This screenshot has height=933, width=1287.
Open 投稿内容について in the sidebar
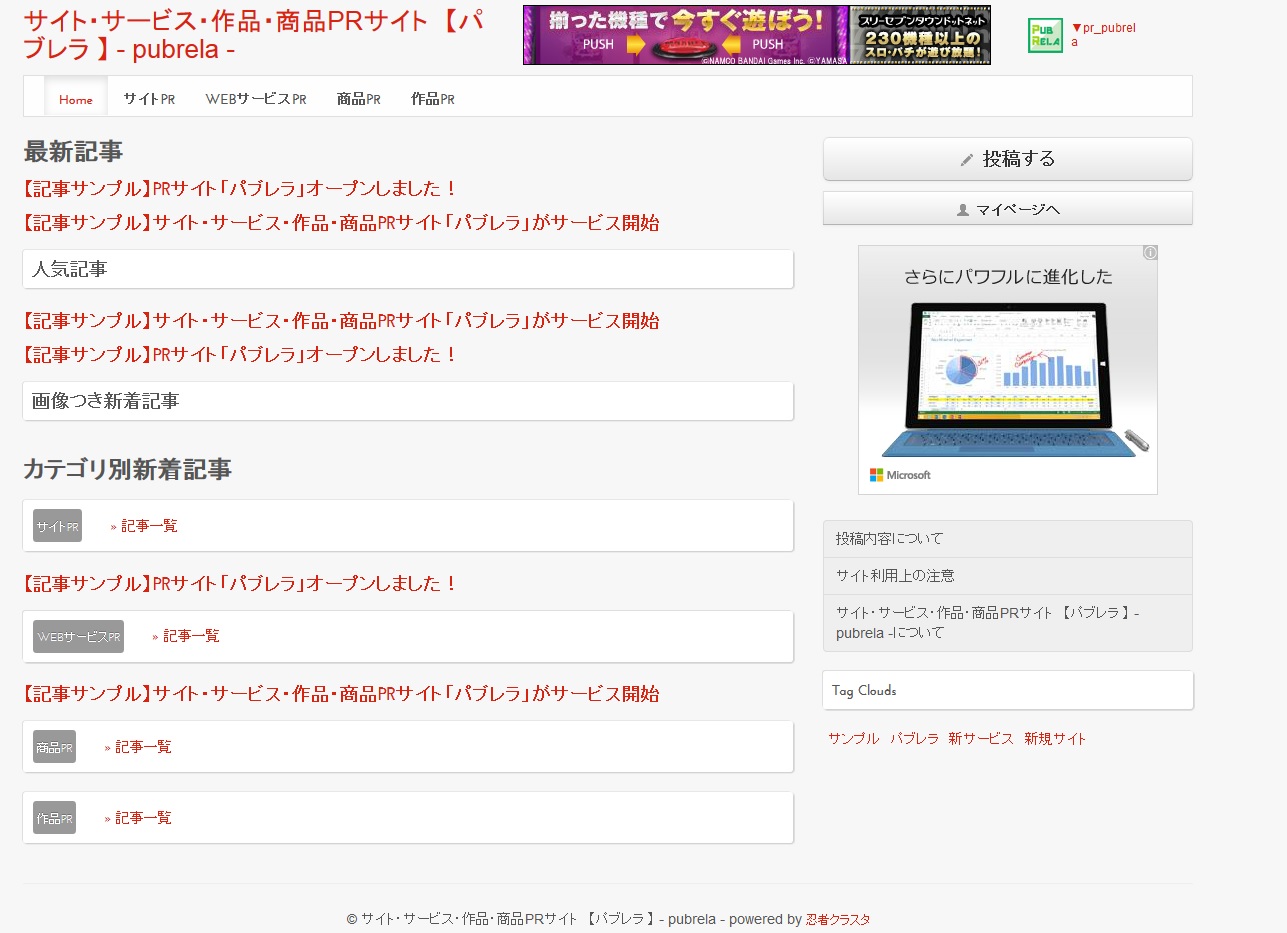click(x=889, y=539)
